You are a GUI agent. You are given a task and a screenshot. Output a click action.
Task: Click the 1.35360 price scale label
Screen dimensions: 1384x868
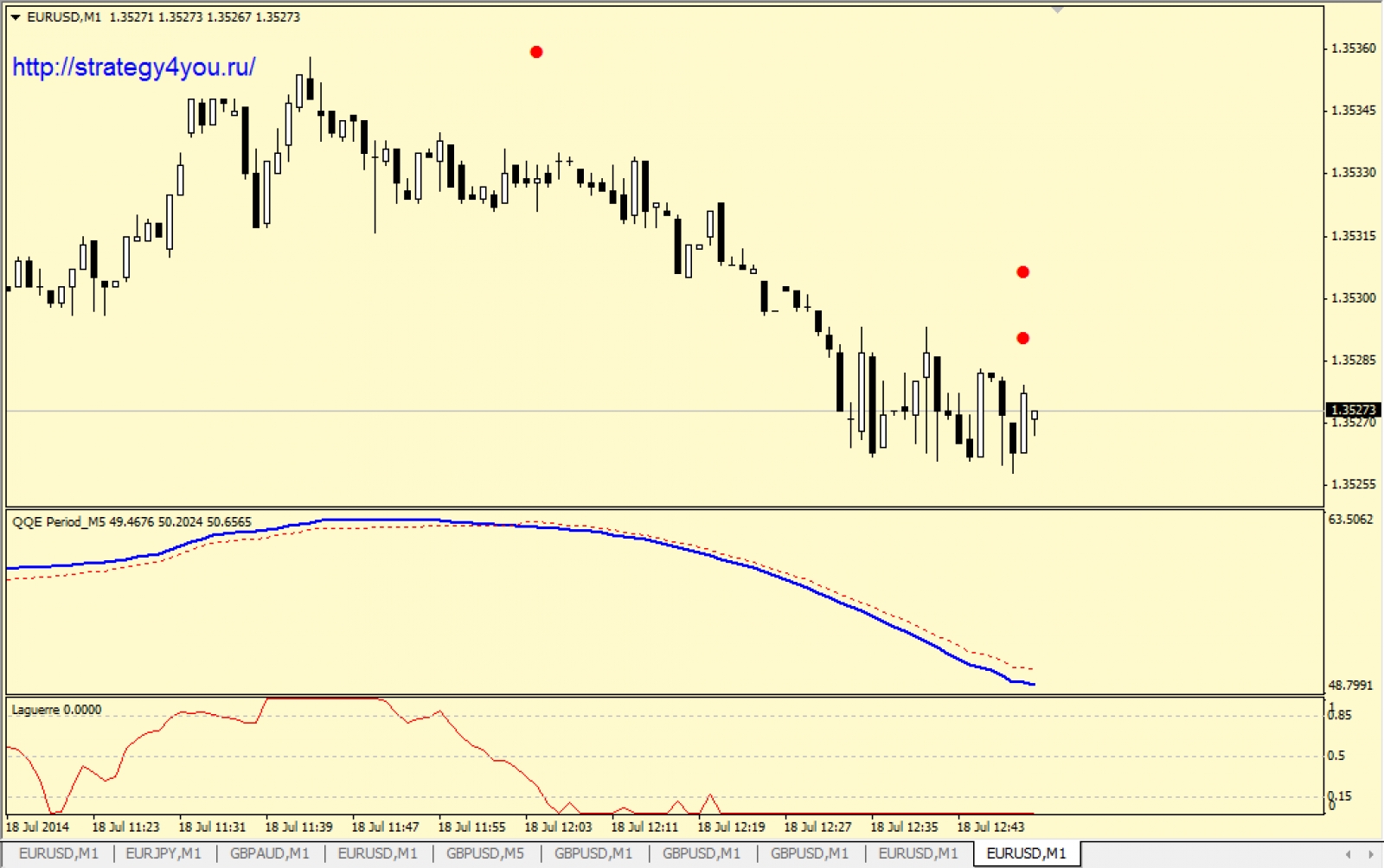coord(1353,48)
